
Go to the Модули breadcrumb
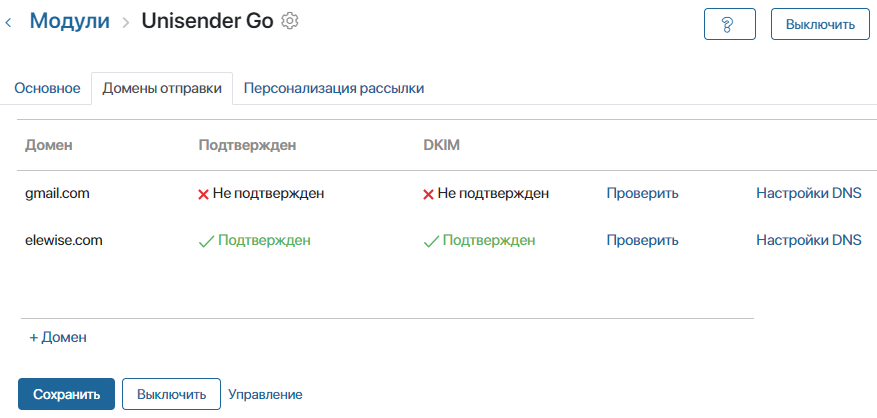click(69, 21)
